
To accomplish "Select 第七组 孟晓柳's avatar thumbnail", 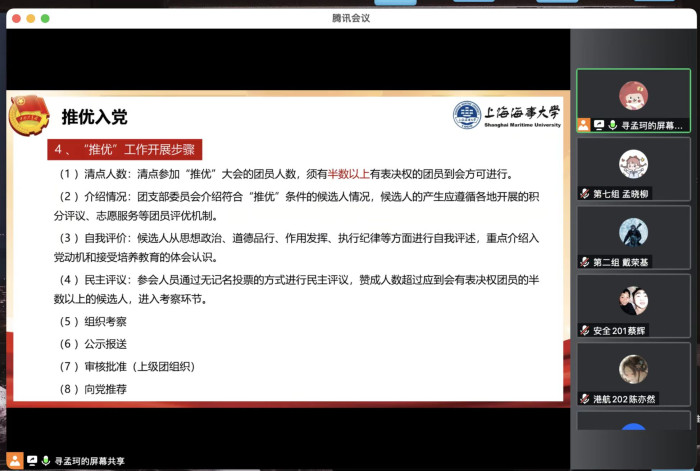I will point(633,164).
